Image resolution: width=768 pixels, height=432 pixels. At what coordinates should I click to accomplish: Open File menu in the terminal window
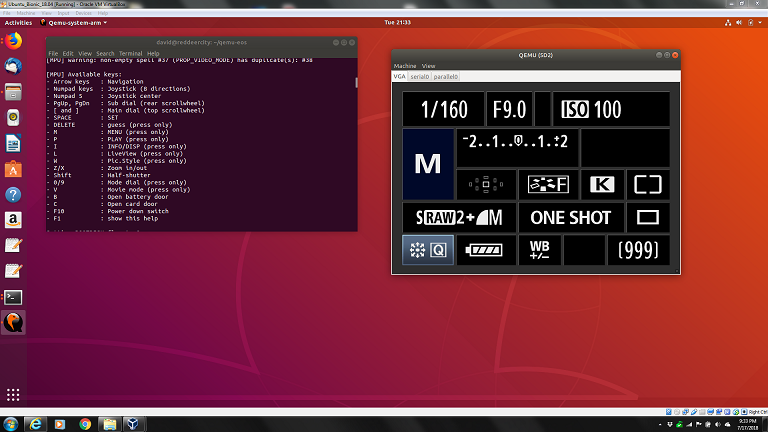(x=53, y=53)
